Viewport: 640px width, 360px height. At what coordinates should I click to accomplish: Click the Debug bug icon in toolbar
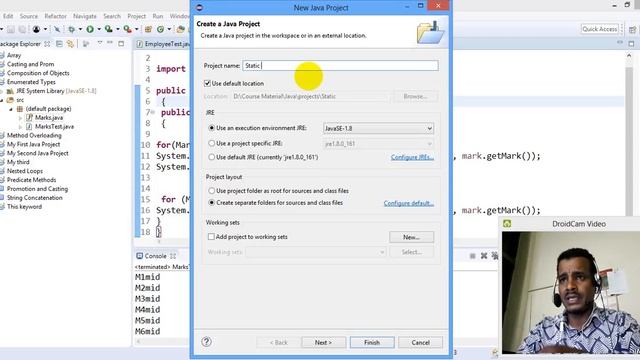pos(72,29)
